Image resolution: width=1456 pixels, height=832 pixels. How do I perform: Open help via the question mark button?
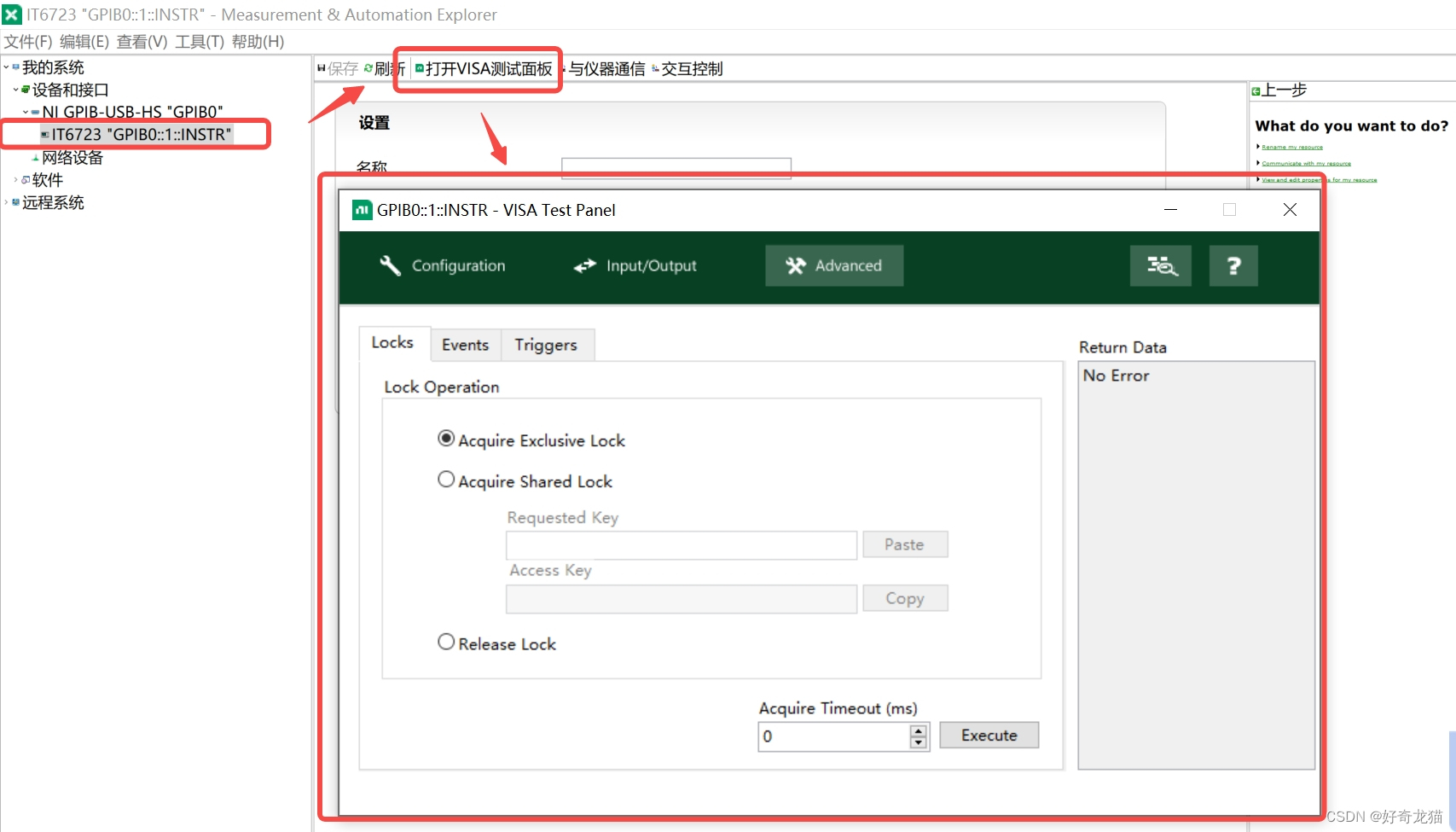pos(1233,265)
